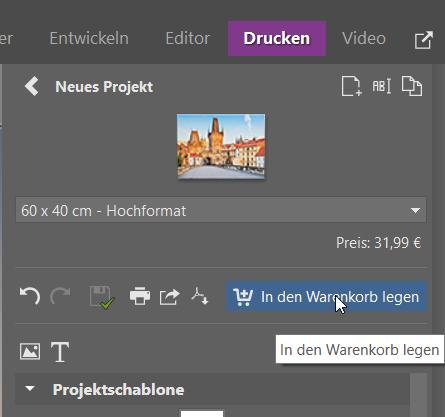Open the 60 x 40 cm Hochformat dropdown

tap(221, 210)
